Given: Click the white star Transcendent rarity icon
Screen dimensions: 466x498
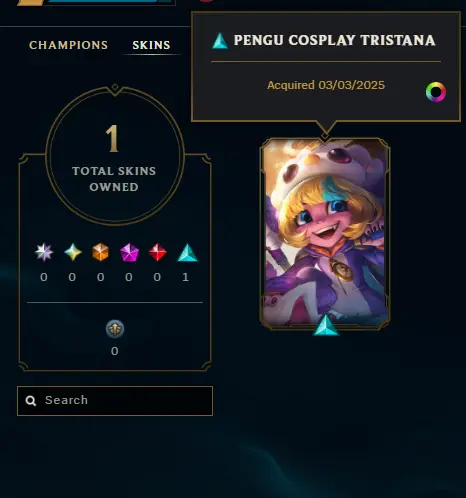Looking at the screenshot, I should coord(44,252).
